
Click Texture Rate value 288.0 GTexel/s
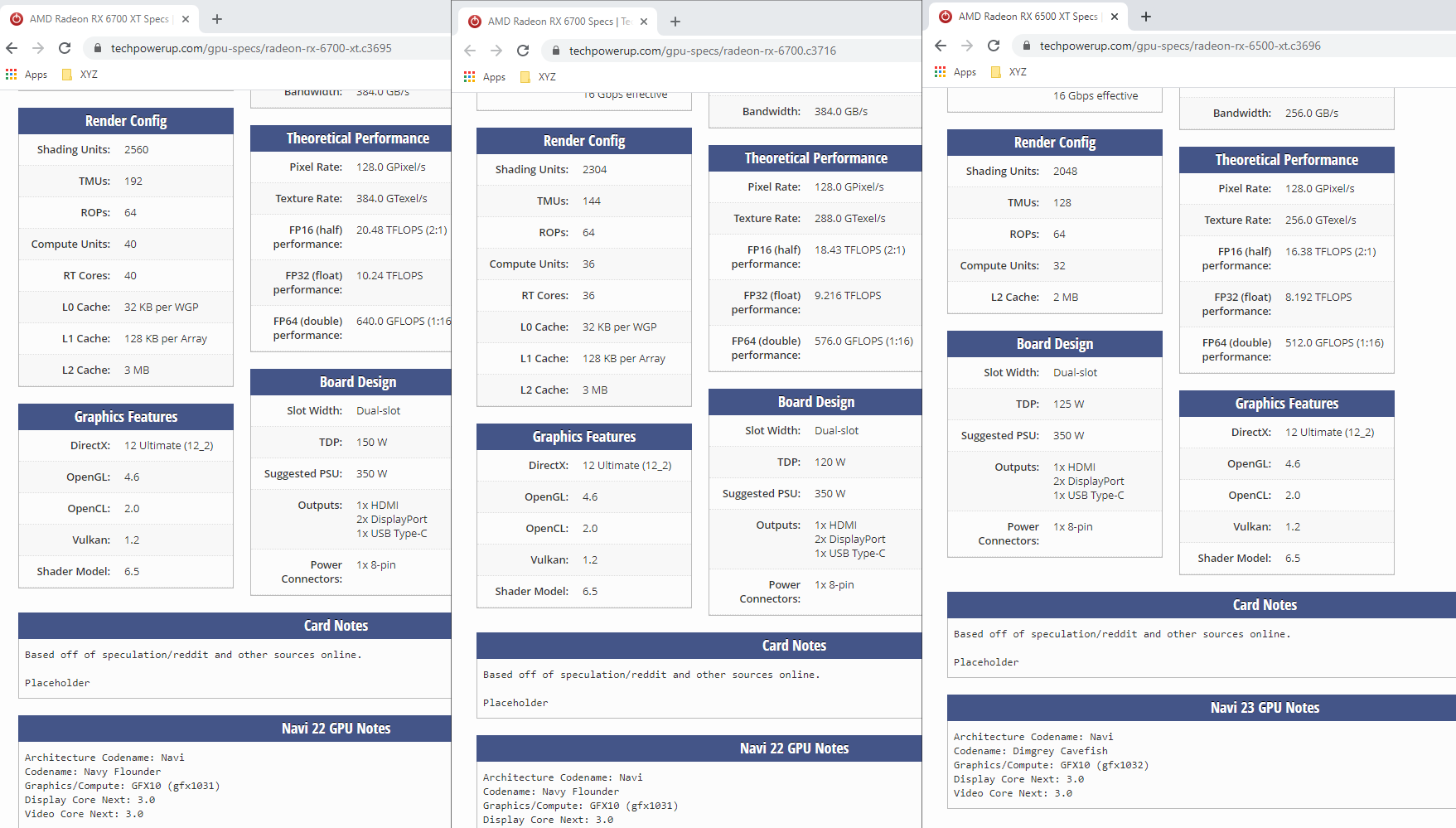click(850, 219)
